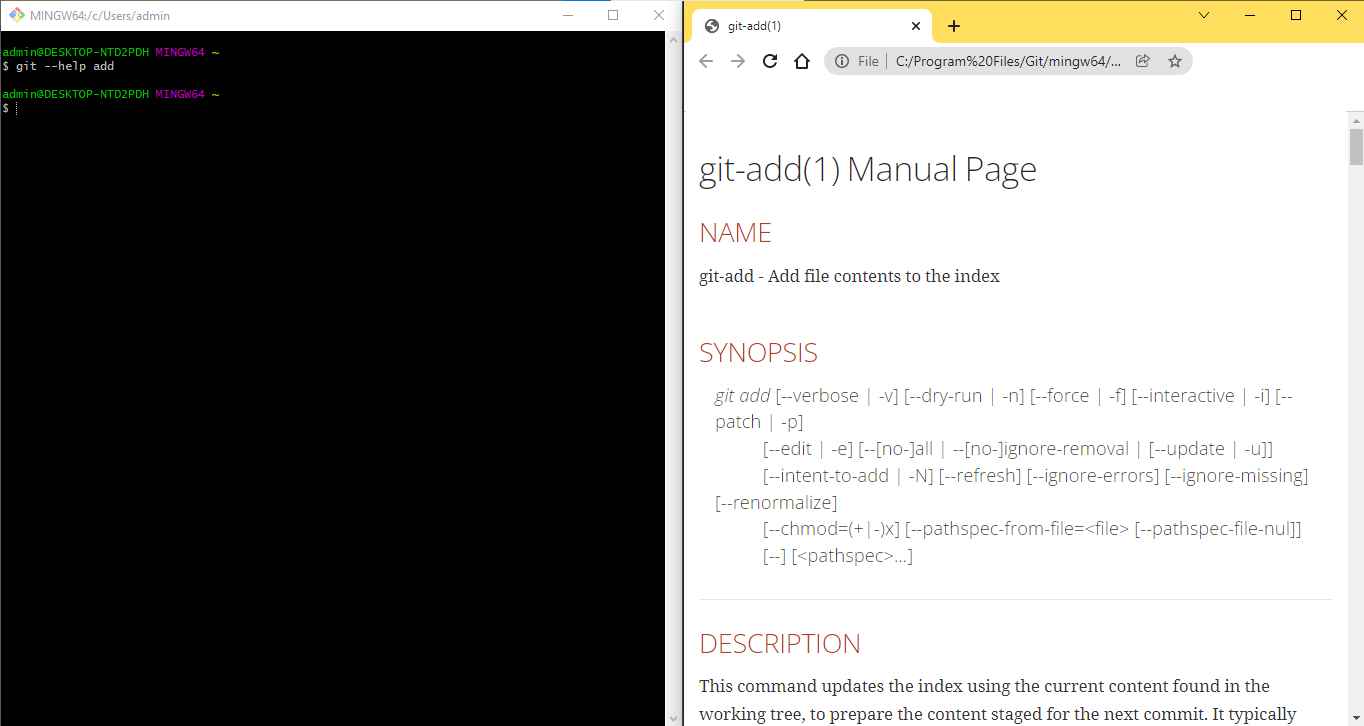Screen dimensions: 1364x726
Task: Click the terminal prompt line
Action: [x=200, y=108]
